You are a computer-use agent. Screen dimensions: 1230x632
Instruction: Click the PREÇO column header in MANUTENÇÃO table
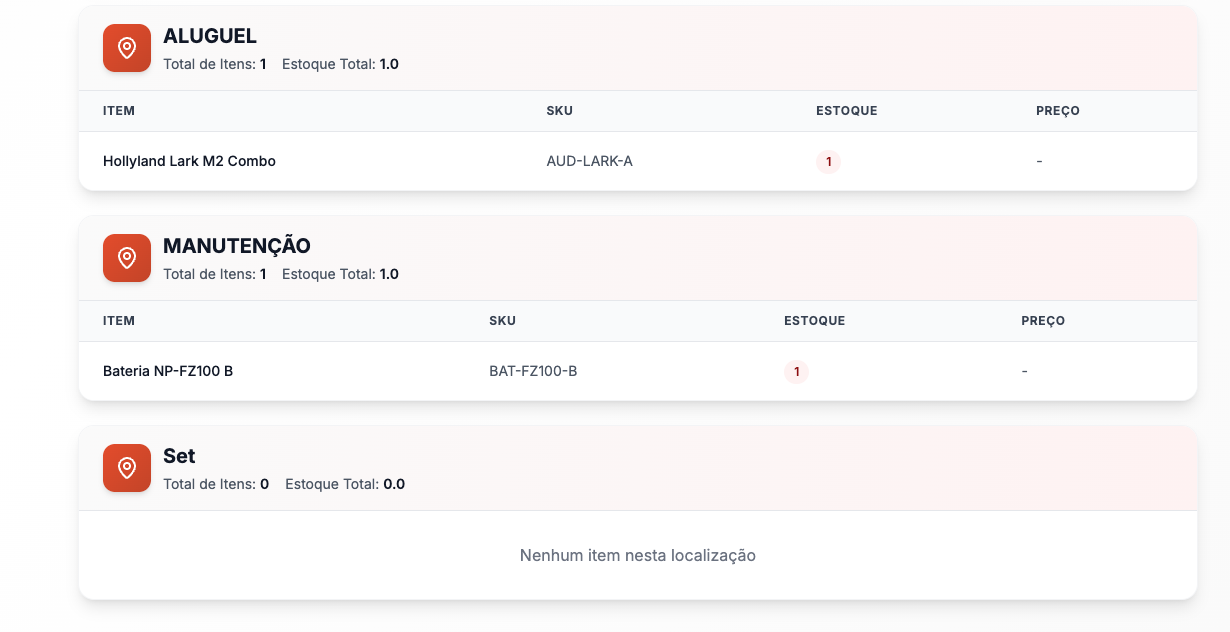click(x=1043, y=321)
